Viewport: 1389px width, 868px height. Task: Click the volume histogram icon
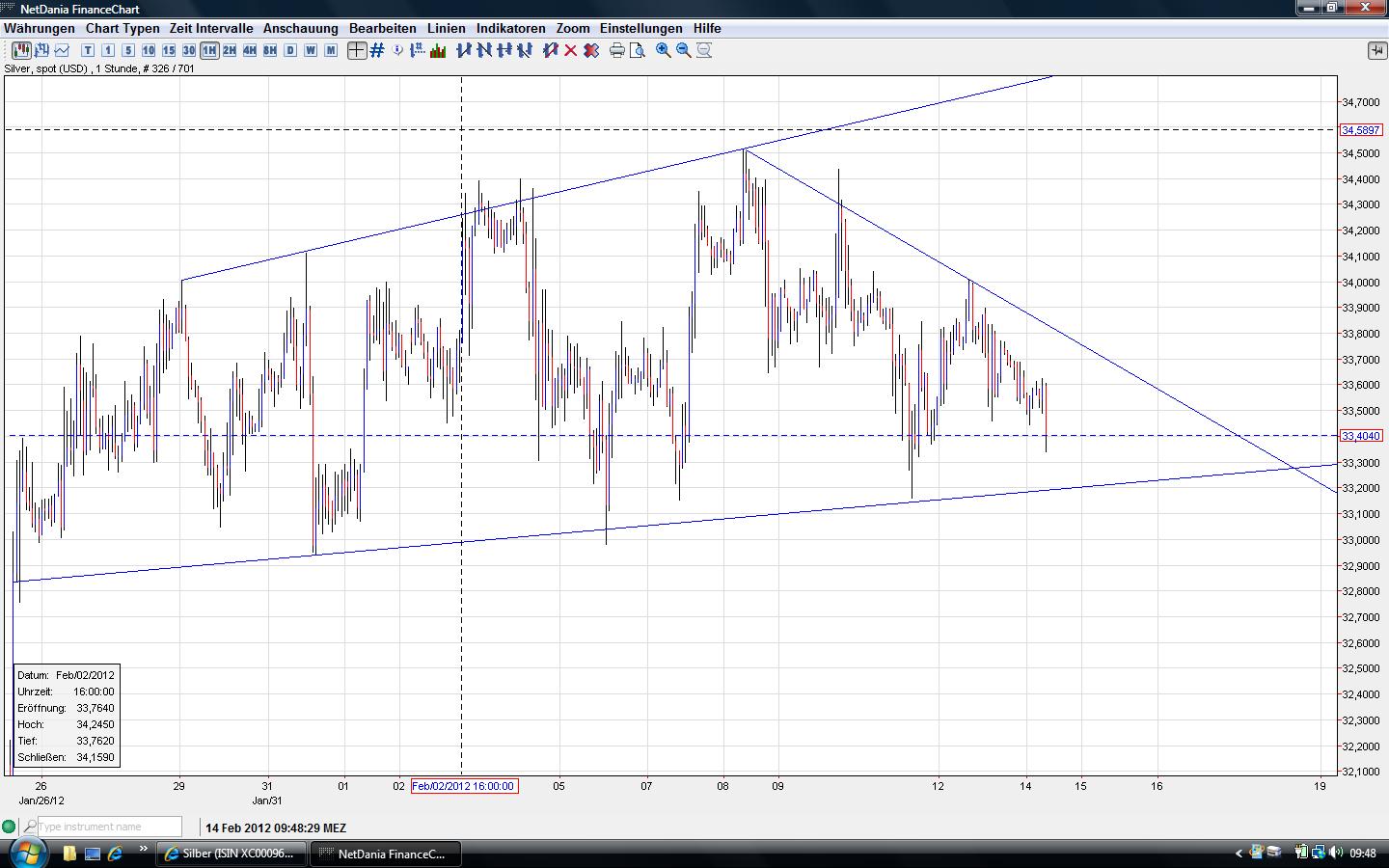438,50
